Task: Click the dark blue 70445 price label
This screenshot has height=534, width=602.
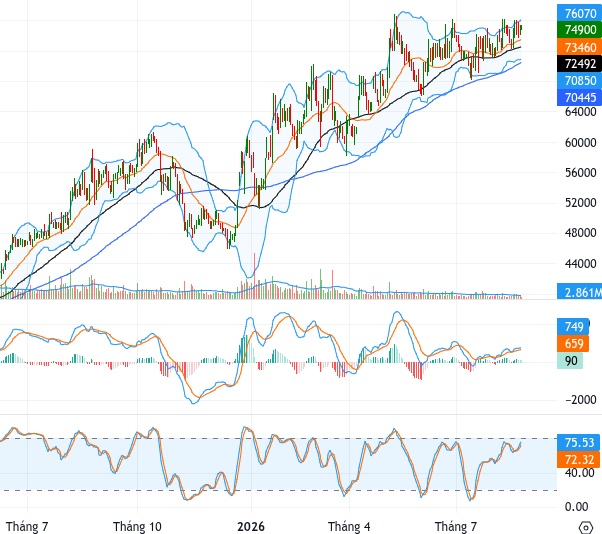Action: [579, 97]
